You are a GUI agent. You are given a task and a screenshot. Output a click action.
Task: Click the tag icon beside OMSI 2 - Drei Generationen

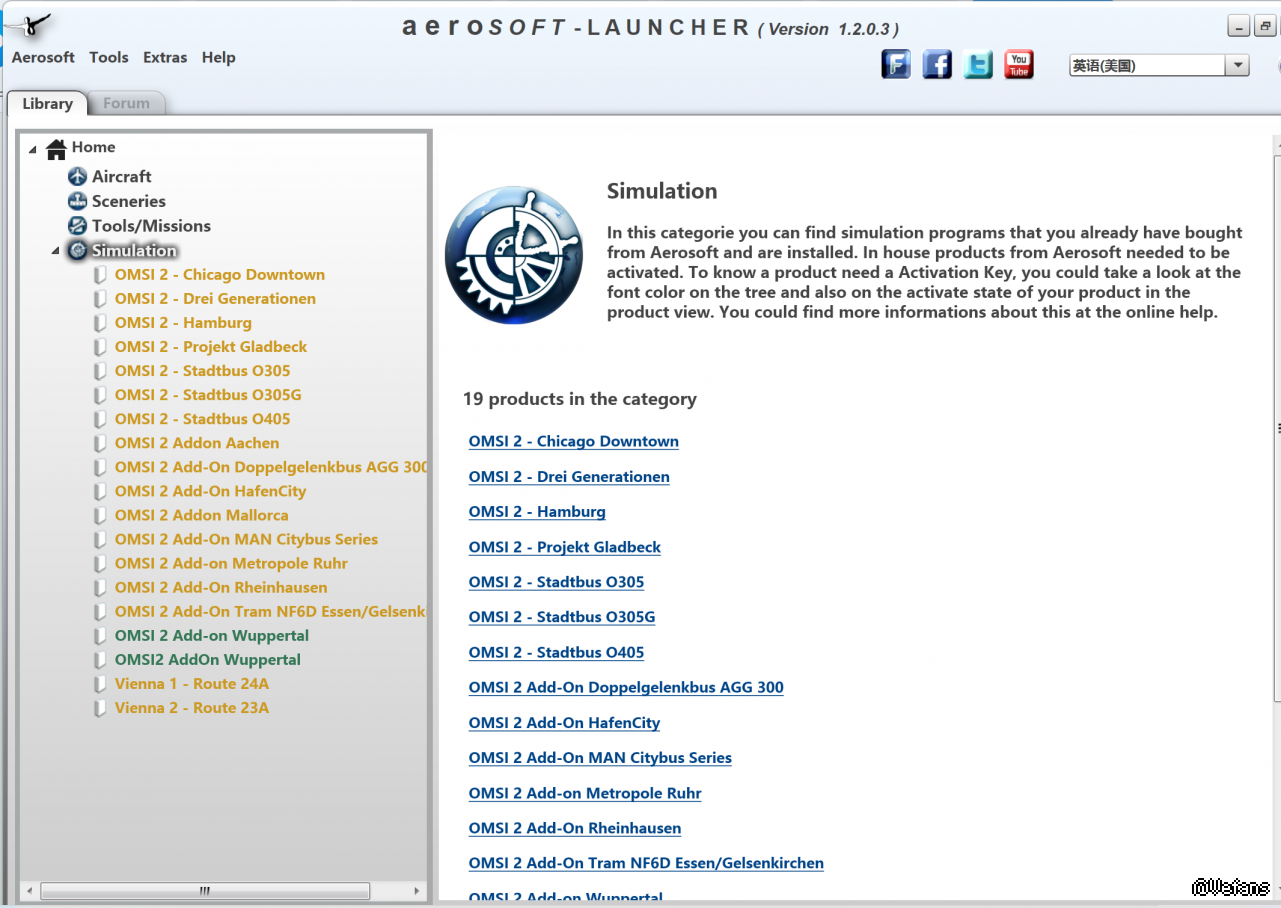click(x=100, y=299)
